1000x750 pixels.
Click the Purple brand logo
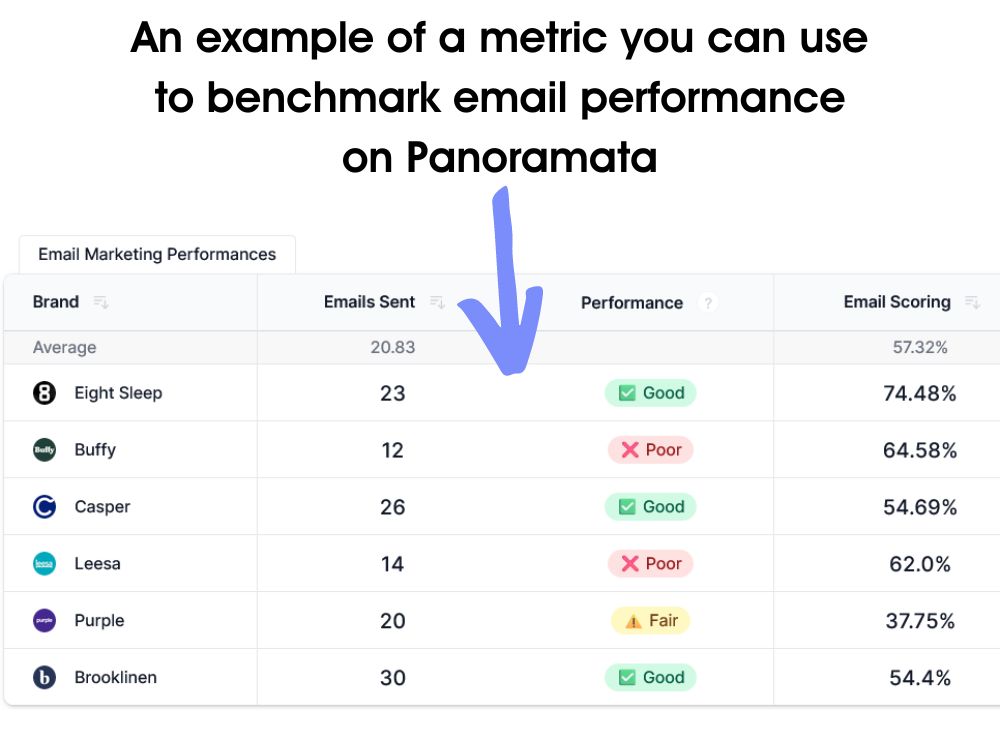pyautogui.click(x=44, y=620)
